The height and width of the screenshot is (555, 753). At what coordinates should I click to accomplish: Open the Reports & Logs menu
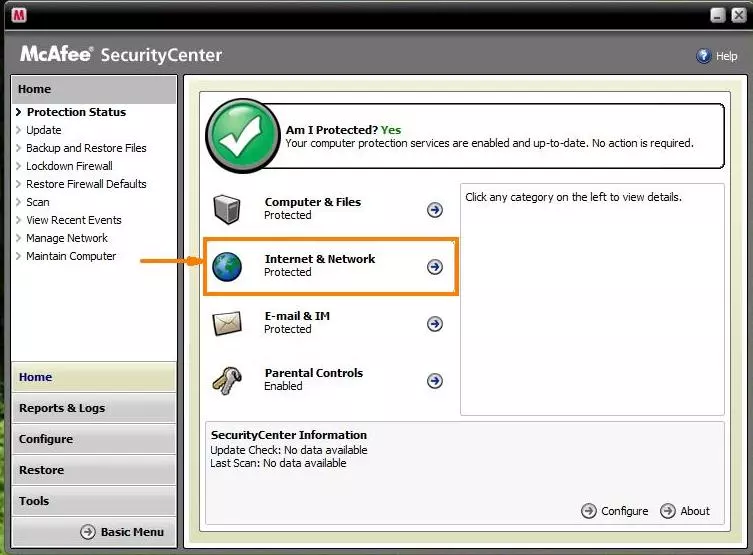[x=94, y=408]
